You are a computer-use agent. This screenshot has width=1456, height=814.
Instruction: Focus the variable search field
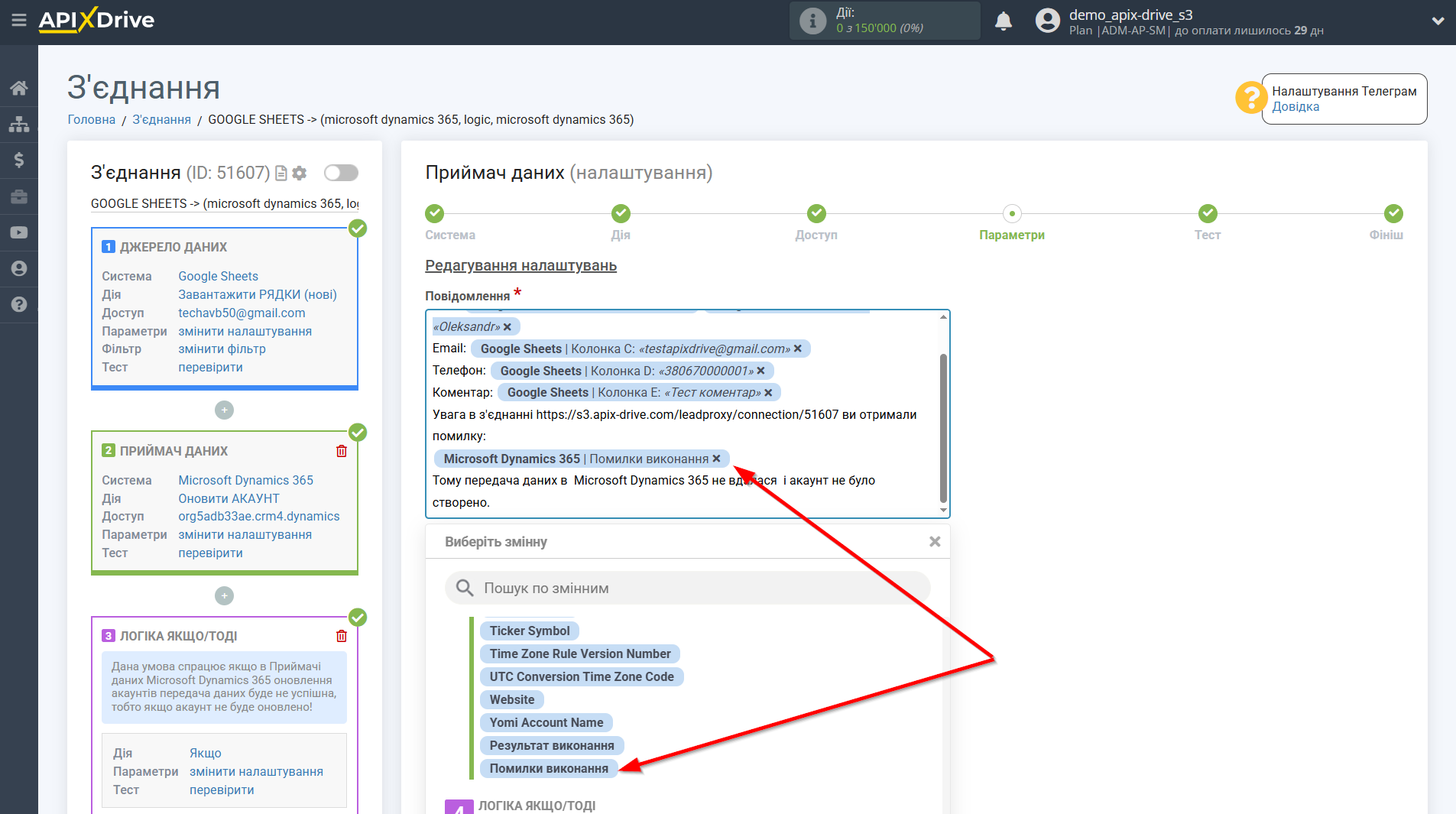pyautogui.click(x=687, y=589)
